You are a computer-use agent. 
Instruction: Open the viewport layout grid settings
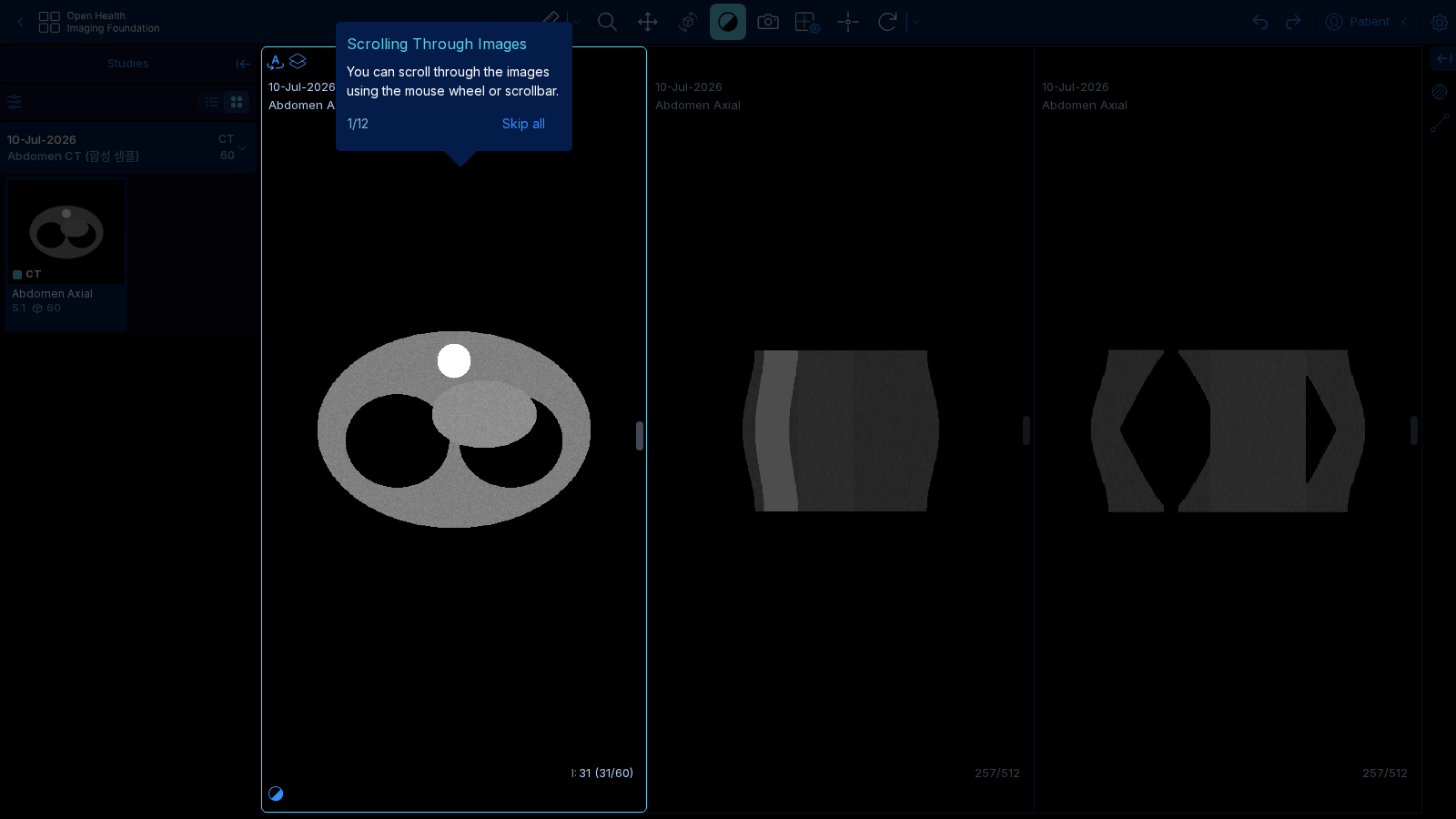coord(808,22)
